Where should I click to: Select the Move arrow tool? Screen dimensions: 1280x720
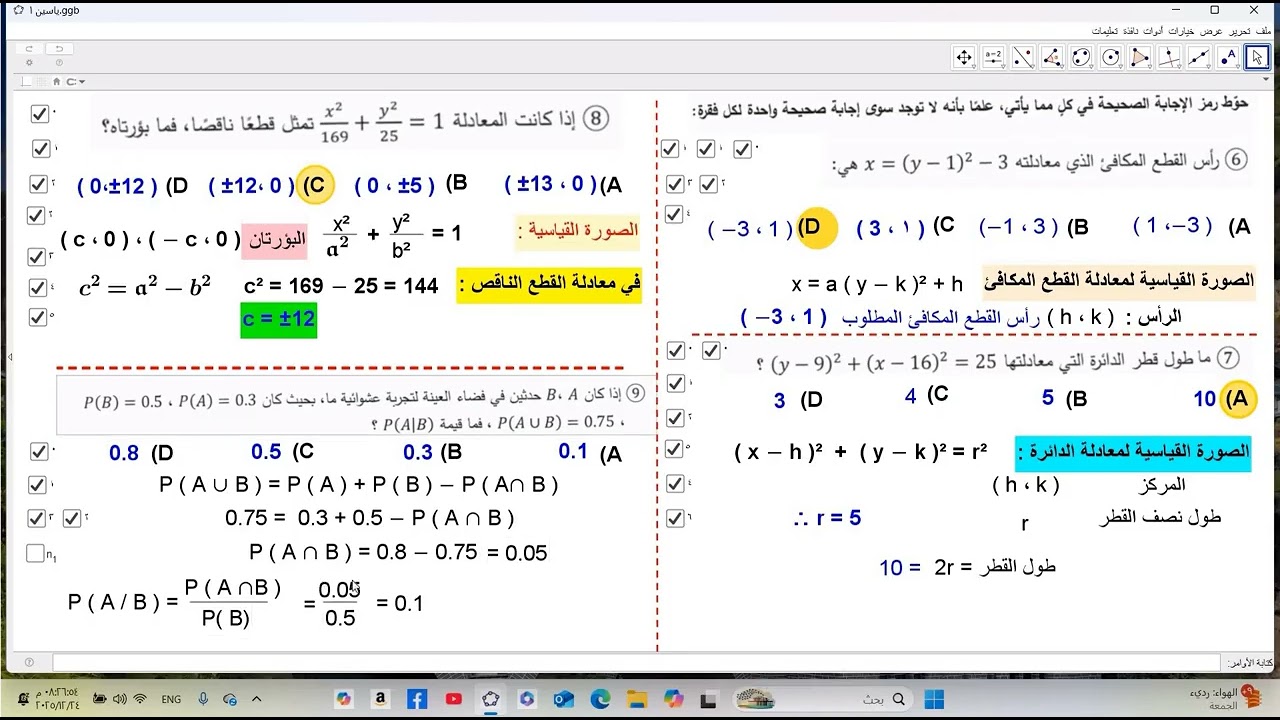tap(1257, 58)
